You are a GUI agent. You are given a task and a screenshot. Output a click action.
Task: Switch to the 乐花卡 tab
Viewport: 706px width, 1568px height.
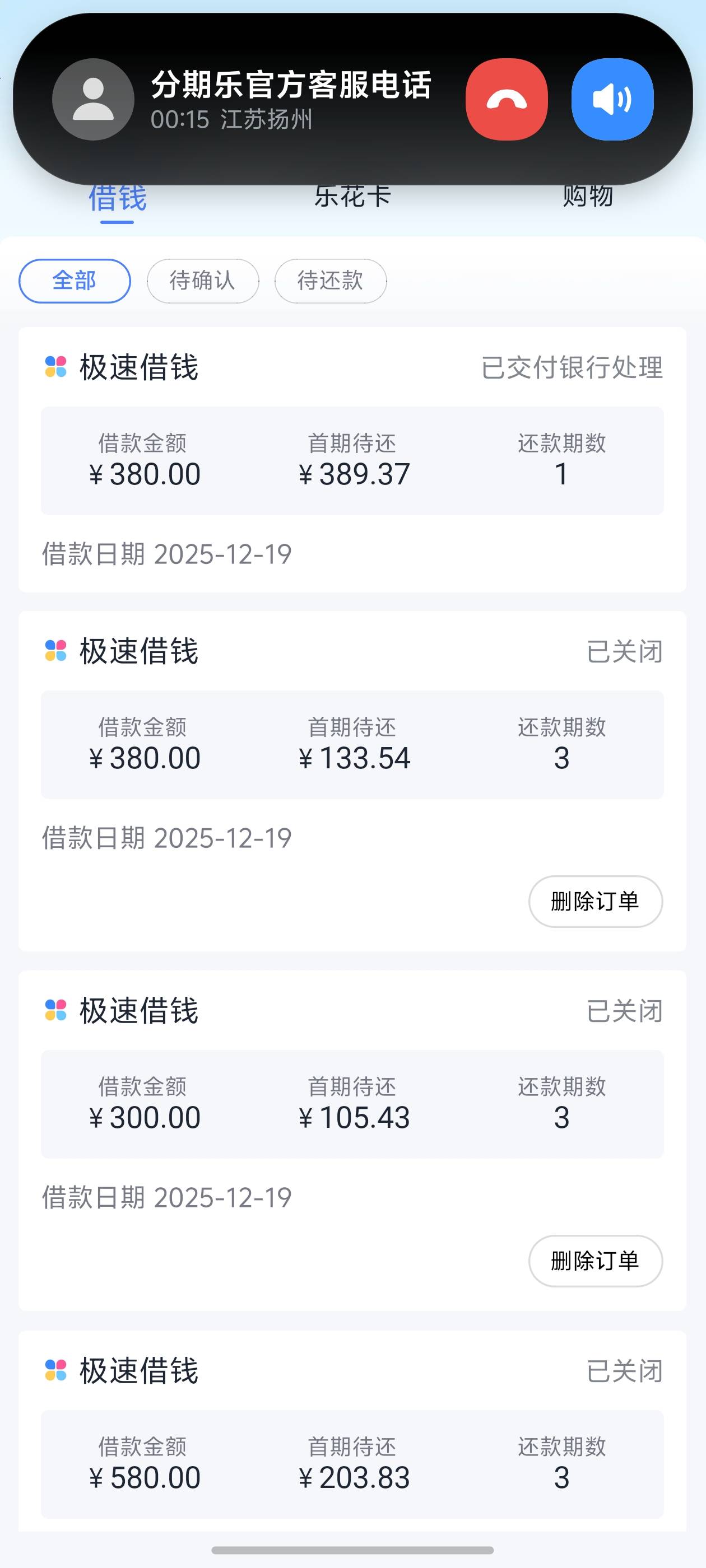pos(352,196)
